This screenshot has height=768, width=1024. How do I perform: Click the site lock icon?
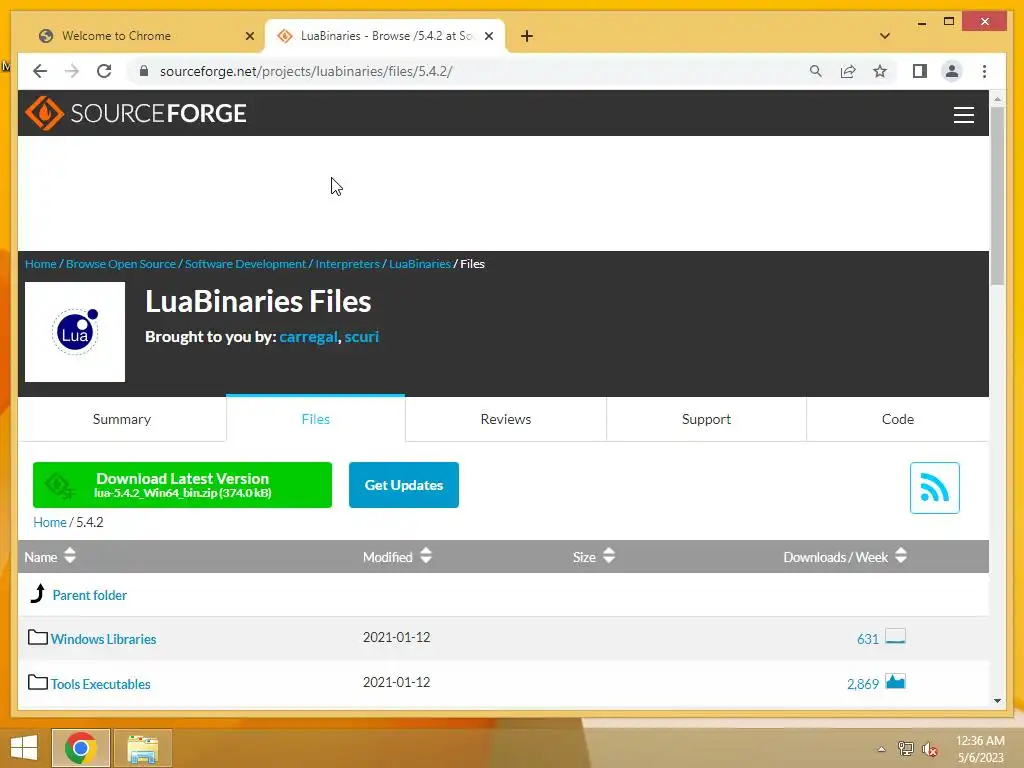pos(144,71)
